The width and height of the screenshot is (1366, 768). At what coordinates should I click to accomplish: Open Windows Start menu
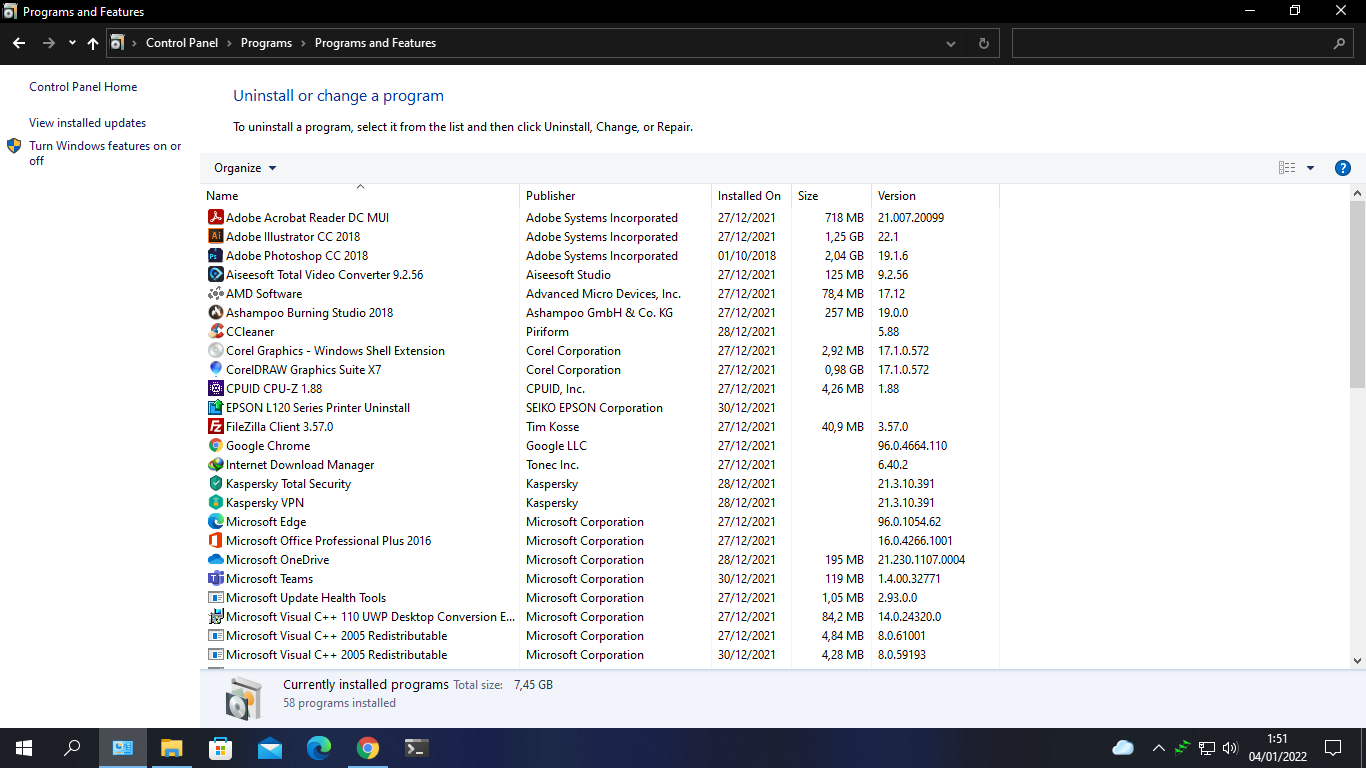24,748
